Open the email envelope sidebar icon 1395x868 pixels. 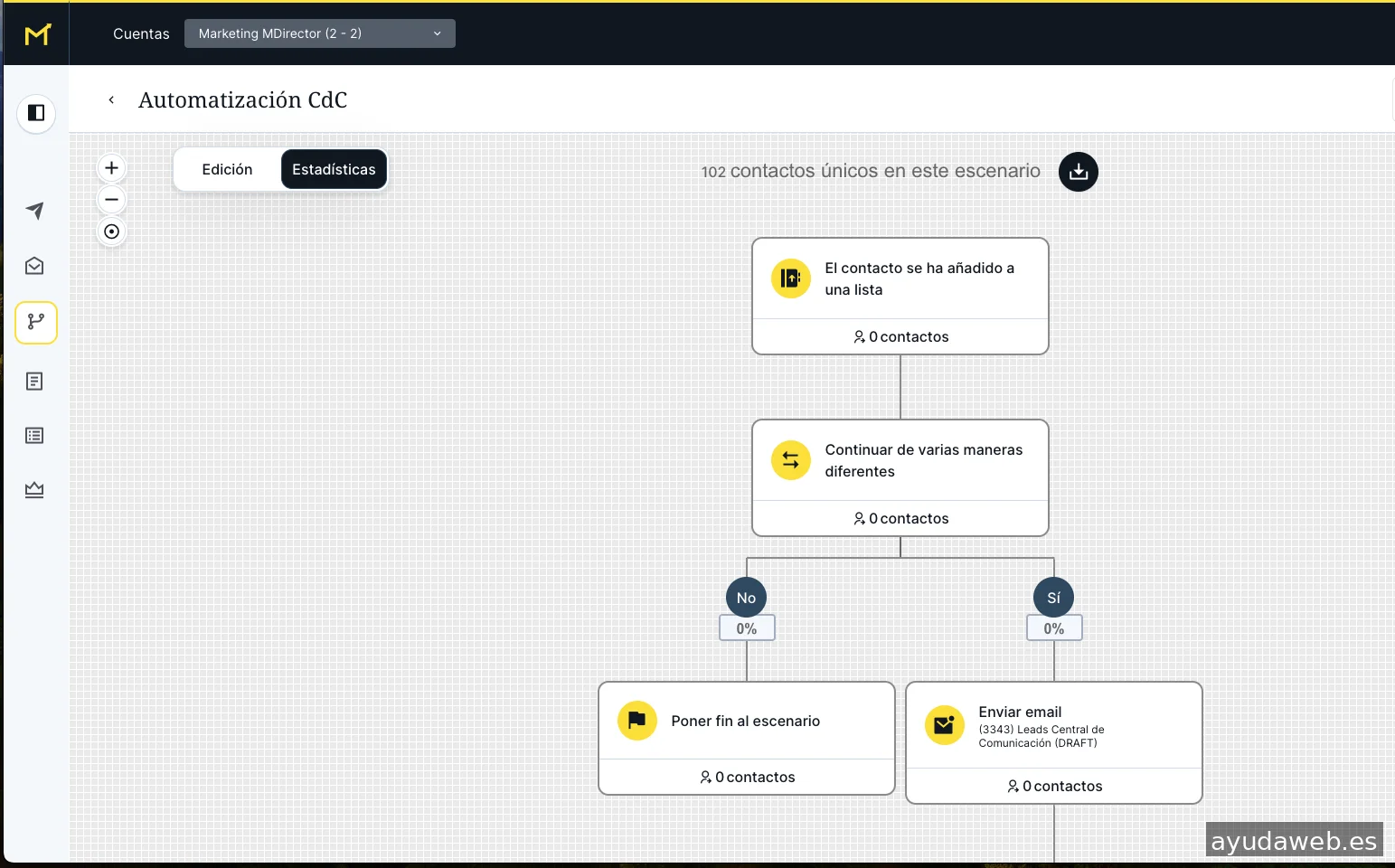pyautogui.click(x=34, y=266)
